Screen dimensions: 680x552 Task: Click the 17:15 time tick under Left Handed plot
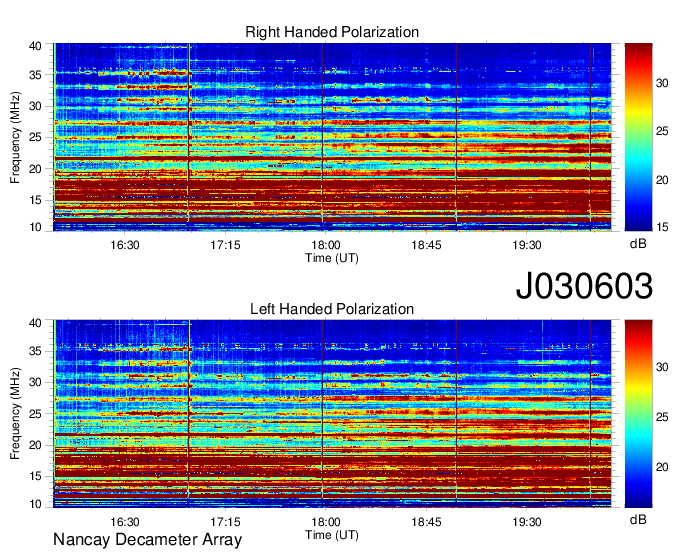coord(226,522)
